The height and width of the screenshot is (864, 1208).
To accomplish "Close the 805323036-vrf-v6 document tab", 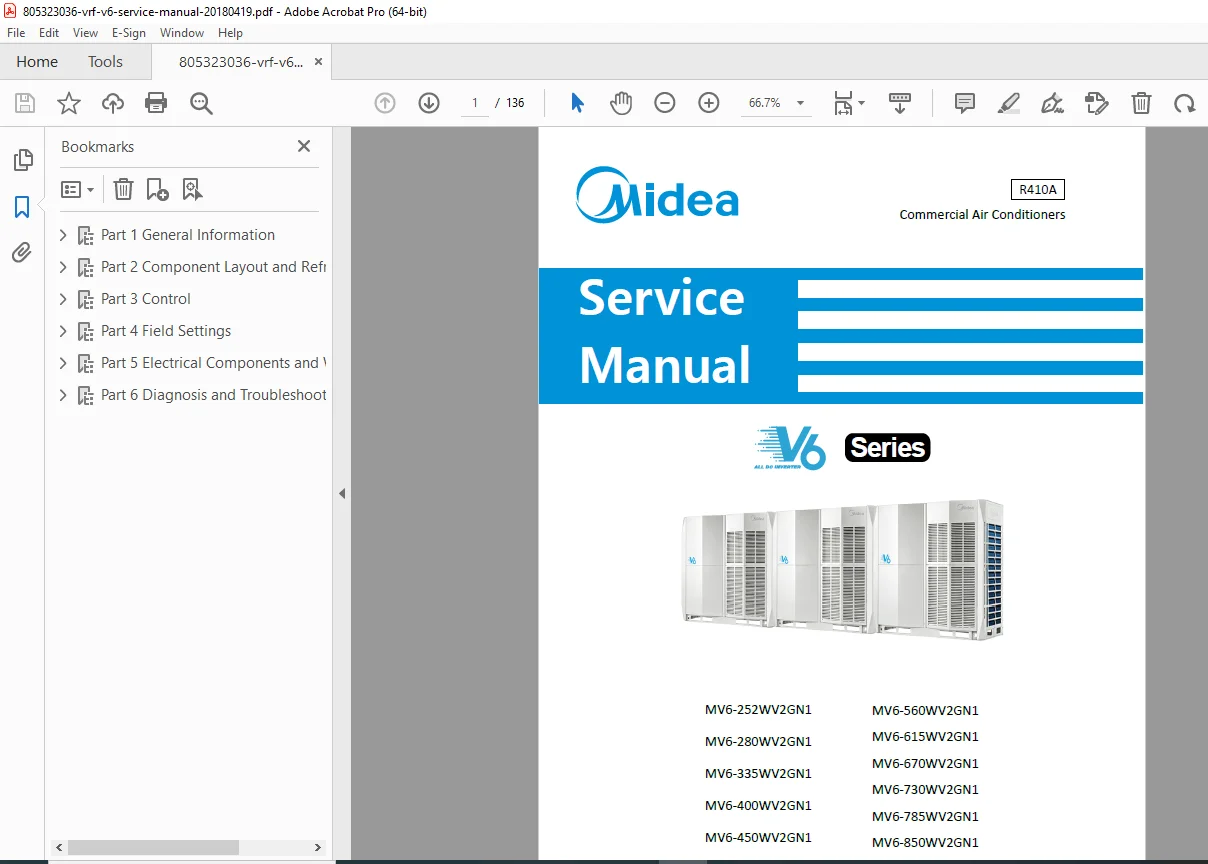I will 319,62.
